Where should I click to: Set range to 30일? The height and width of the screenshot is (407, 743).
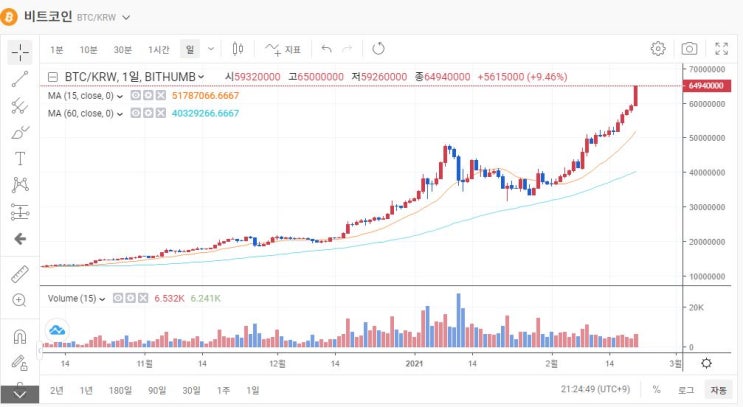[191, 390]
